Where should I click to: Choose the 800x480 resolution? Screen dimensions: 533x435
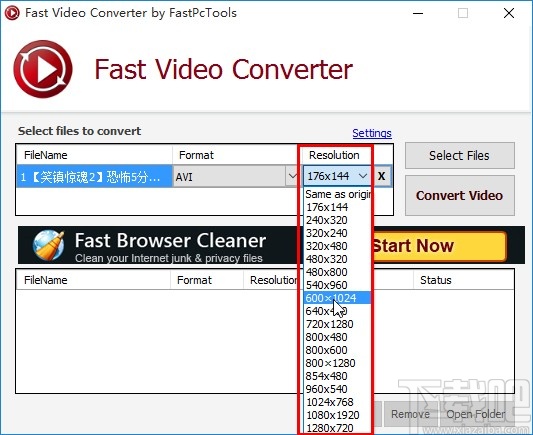337,337
